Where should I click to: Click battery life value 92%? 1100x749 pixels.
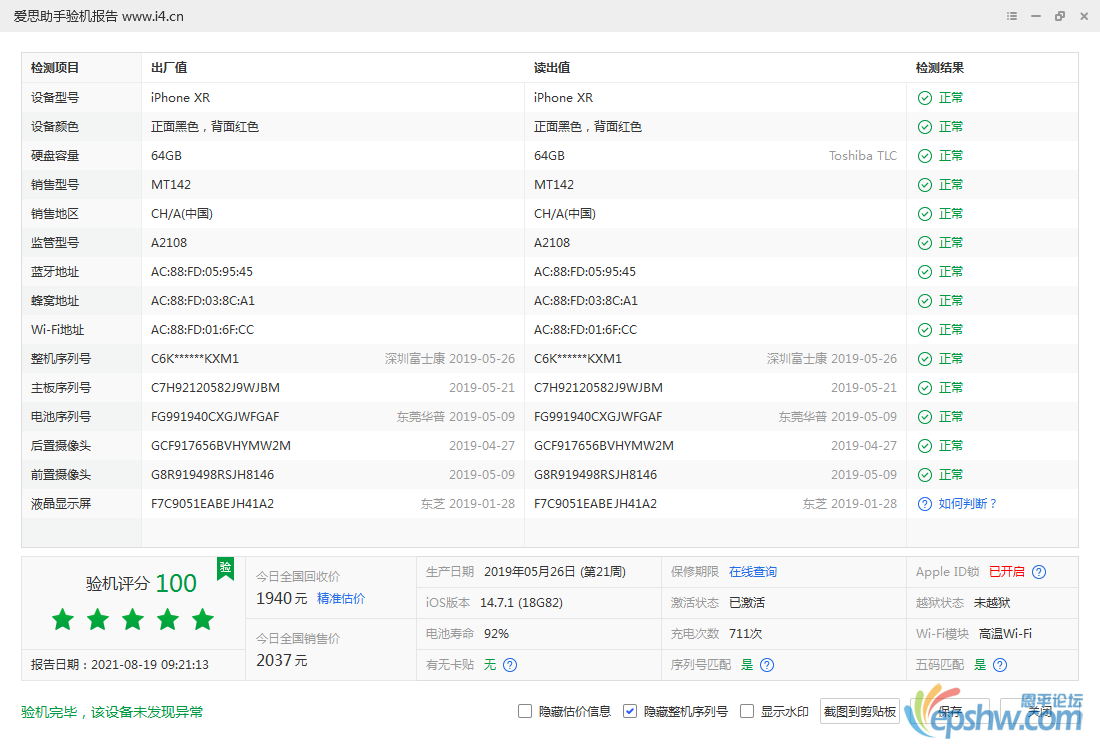[x=497, y=634]
